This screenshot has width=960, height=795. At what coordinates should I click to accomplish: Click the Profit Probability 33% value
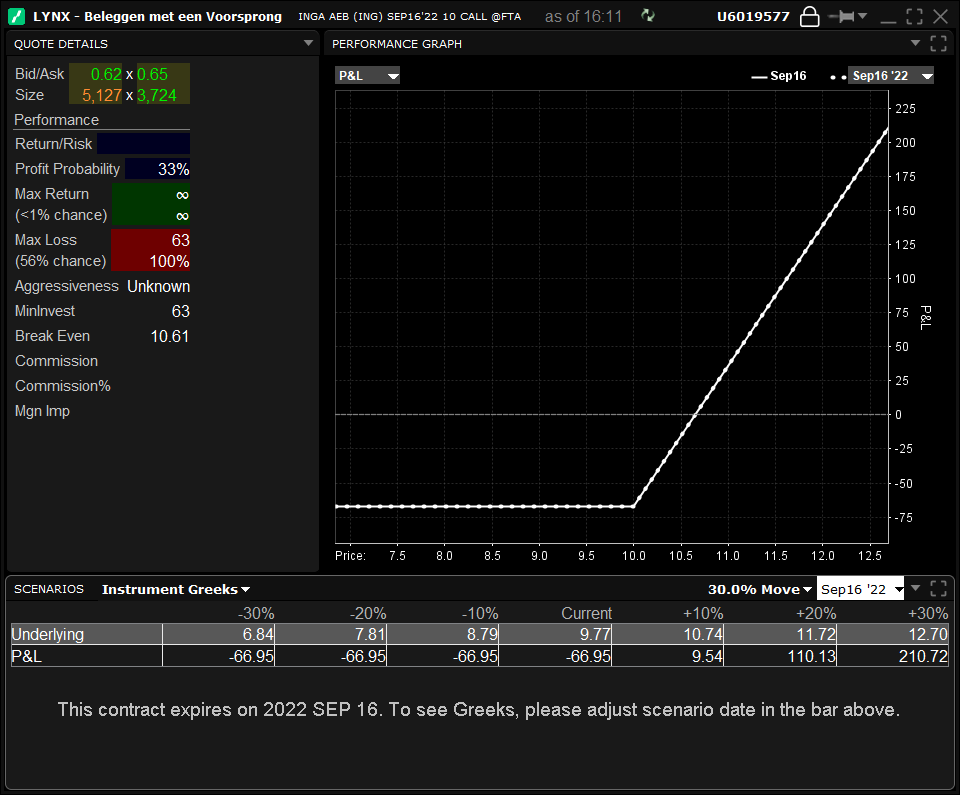[157, 169]
